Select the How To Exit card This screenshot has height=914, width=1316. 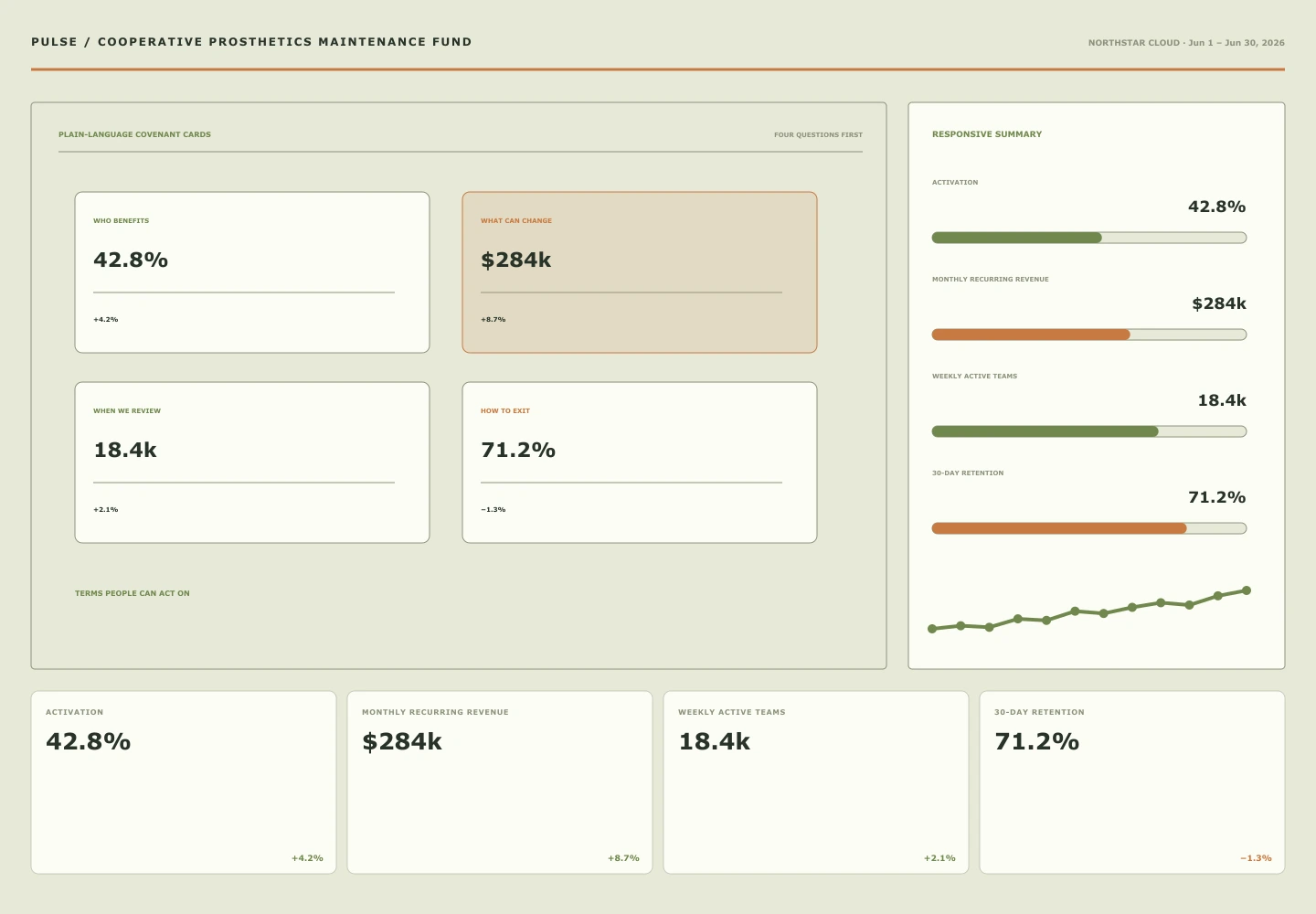(x=640, y=462)
